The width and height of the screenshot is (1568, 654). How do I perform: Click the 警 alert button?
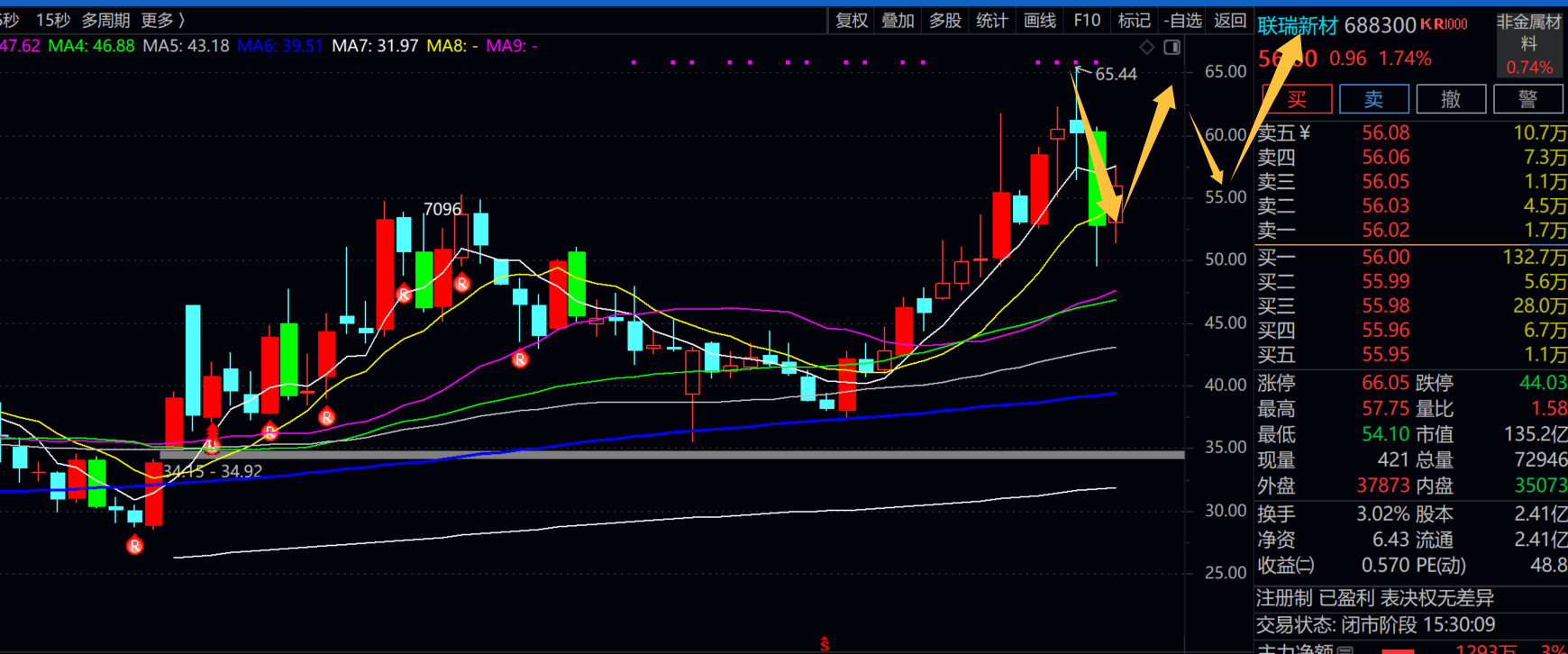click(1527, 99)
